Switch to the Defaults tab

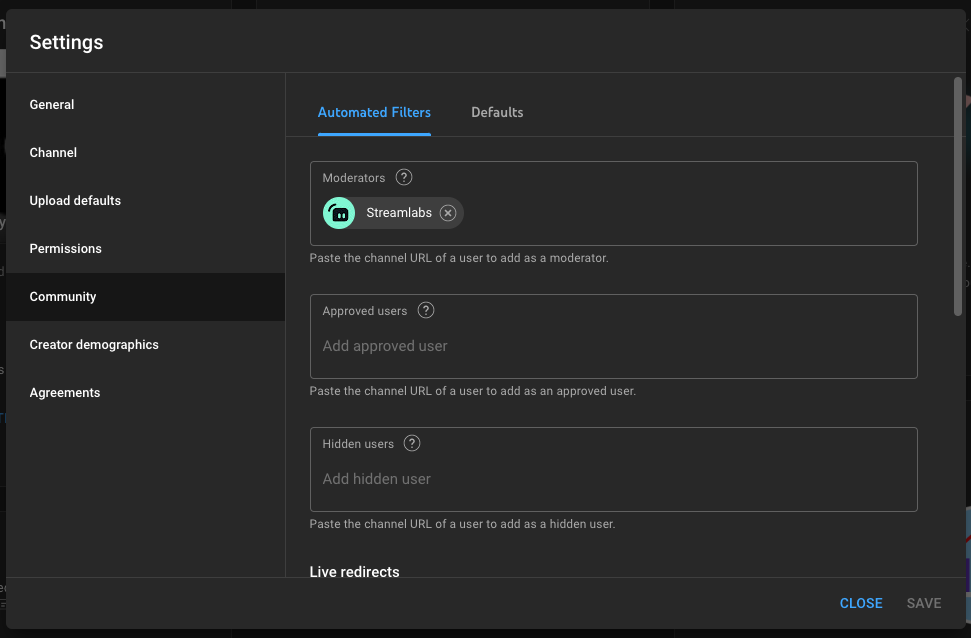[497, 112]
